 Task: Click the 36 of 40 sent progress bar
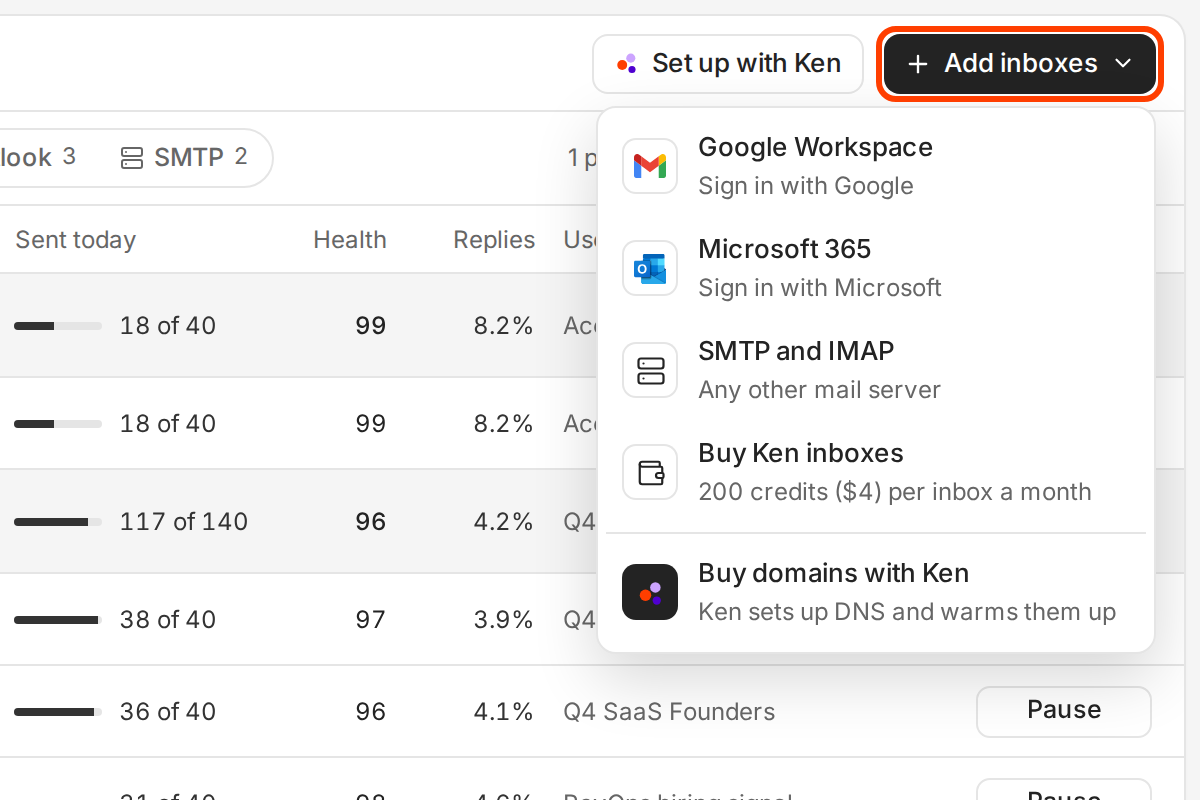58,712
